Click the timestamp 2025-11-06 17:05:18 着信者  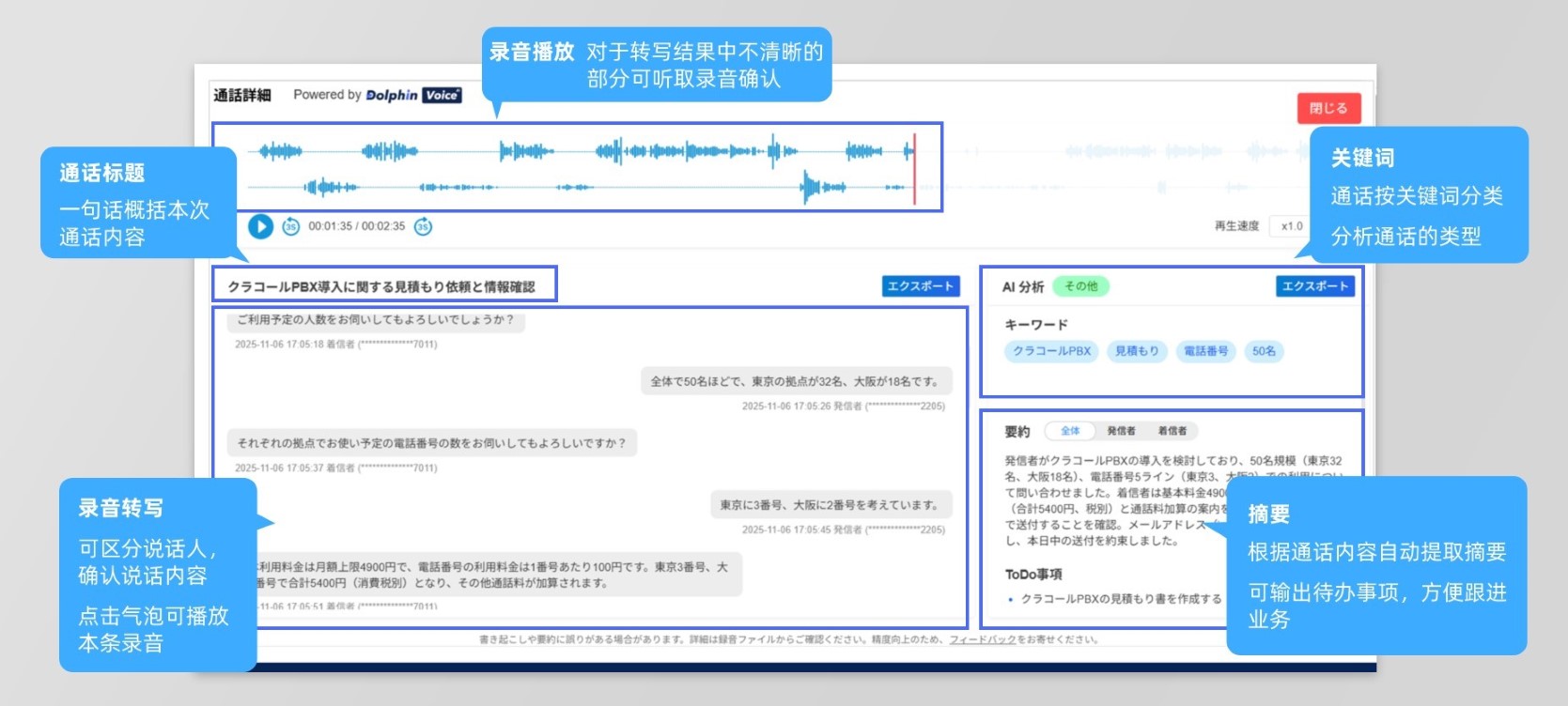tap(336, 345)
